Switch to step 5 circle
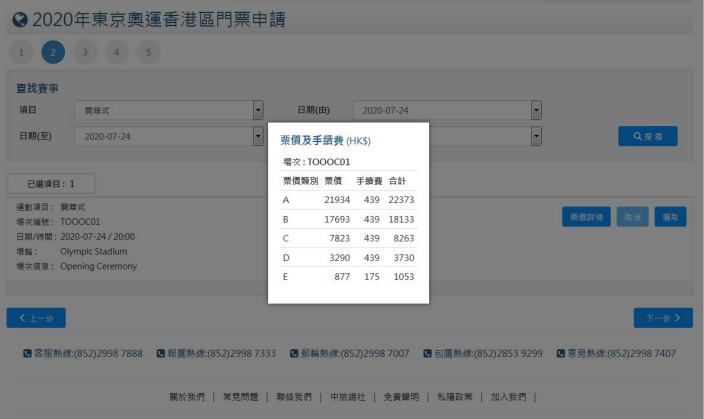Viewport: 704px width, 419px height. click(148, 52)
